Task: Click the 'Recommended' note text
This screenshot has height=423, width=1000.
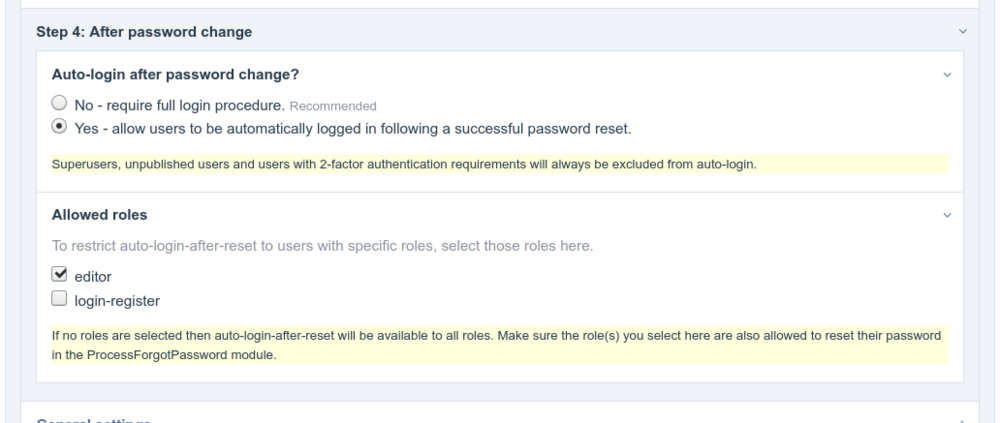Action: coord(333,105)
